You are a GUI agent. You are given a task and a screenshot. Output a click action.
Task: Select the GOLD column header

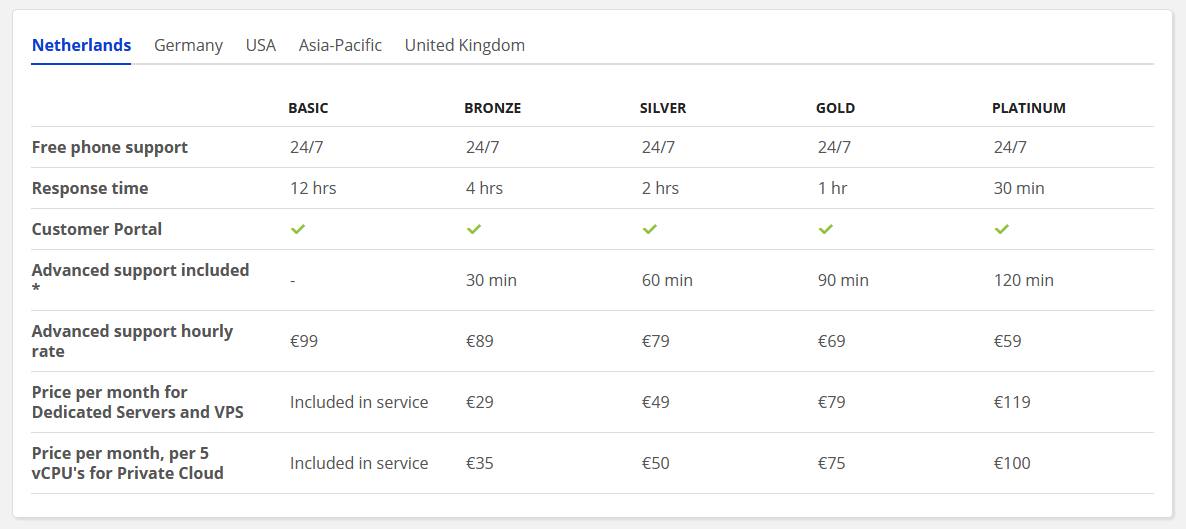[836, 108]
